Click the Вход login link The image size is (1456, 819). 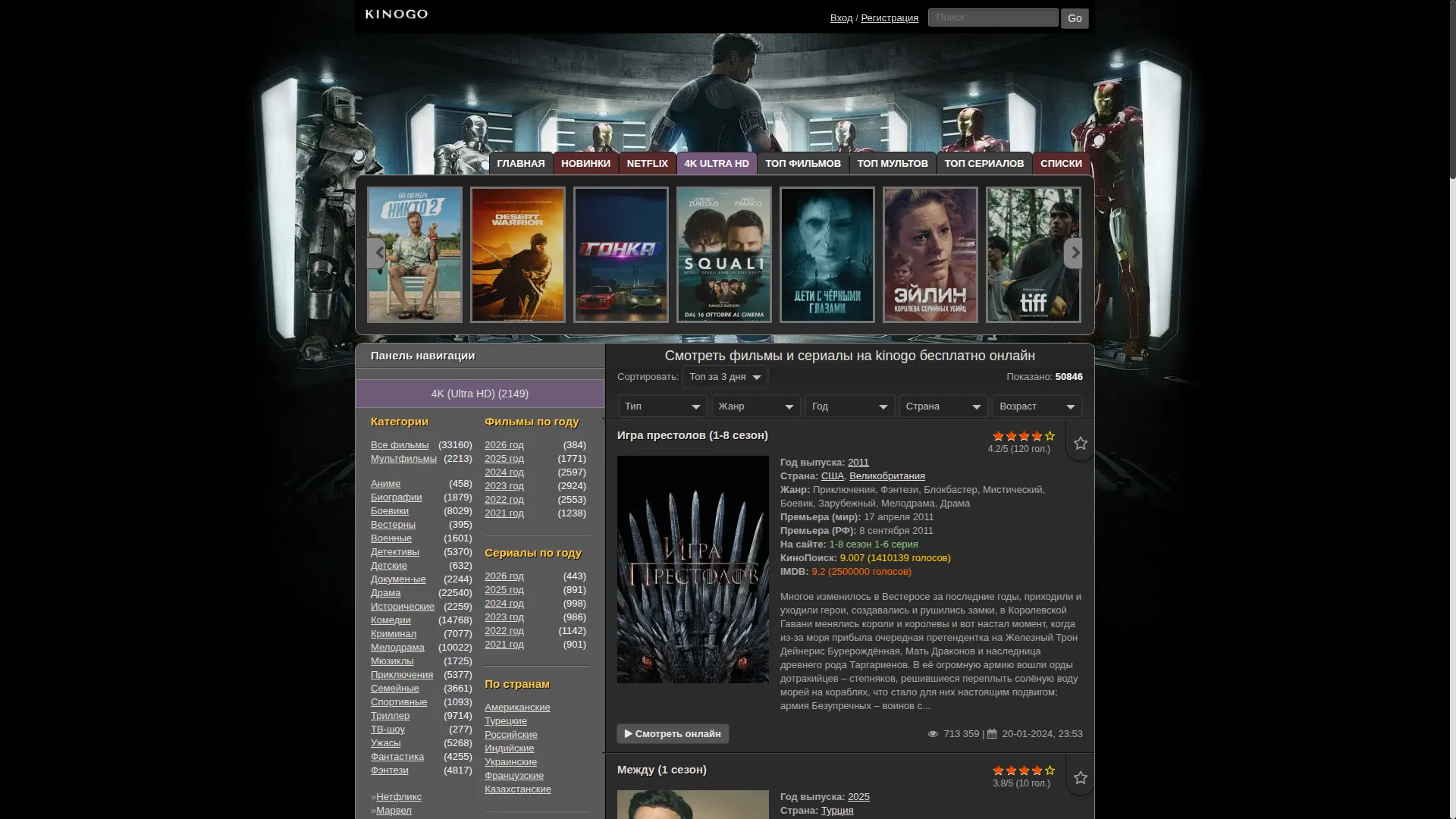coord(841,18)
